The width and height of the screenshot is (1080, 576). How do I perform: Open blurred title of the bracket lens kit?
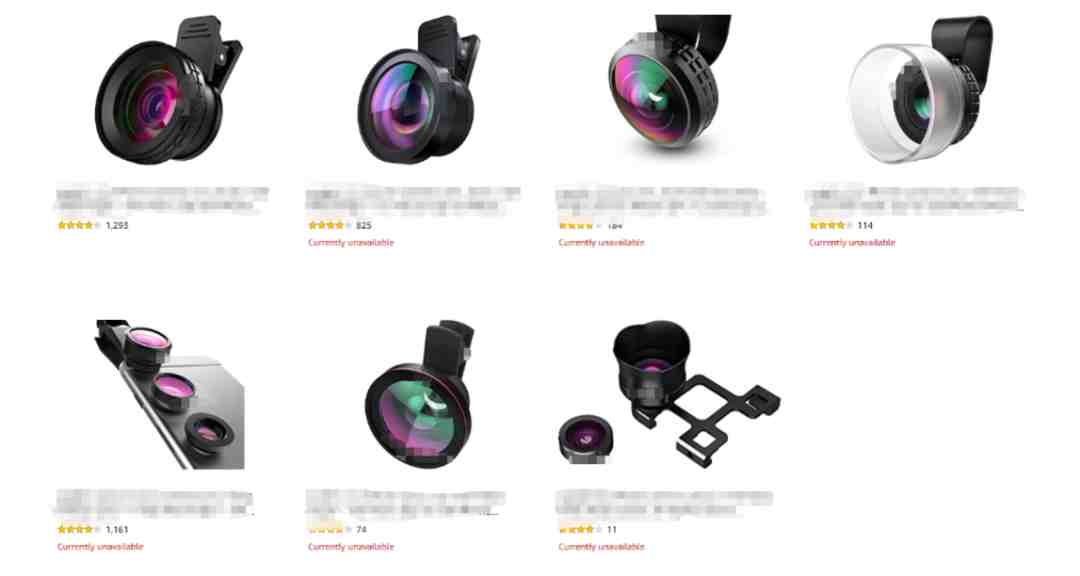click(665, 504)
